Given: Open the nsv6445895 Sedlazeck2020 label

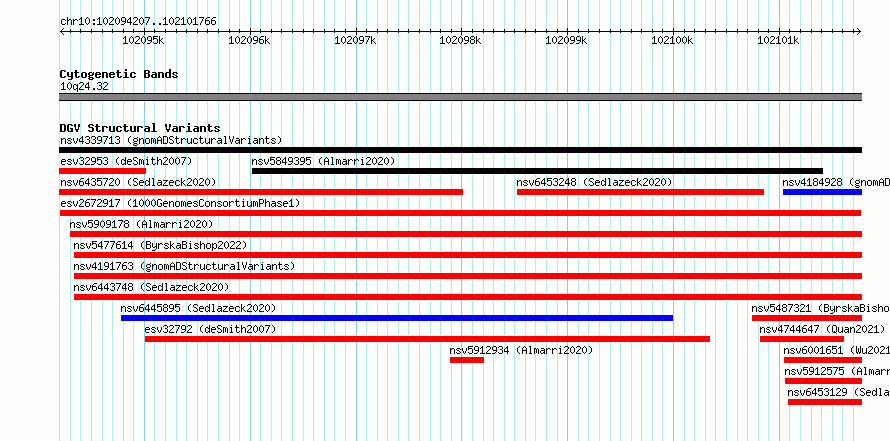Looking at the screenshot, I should click(198, 308).
